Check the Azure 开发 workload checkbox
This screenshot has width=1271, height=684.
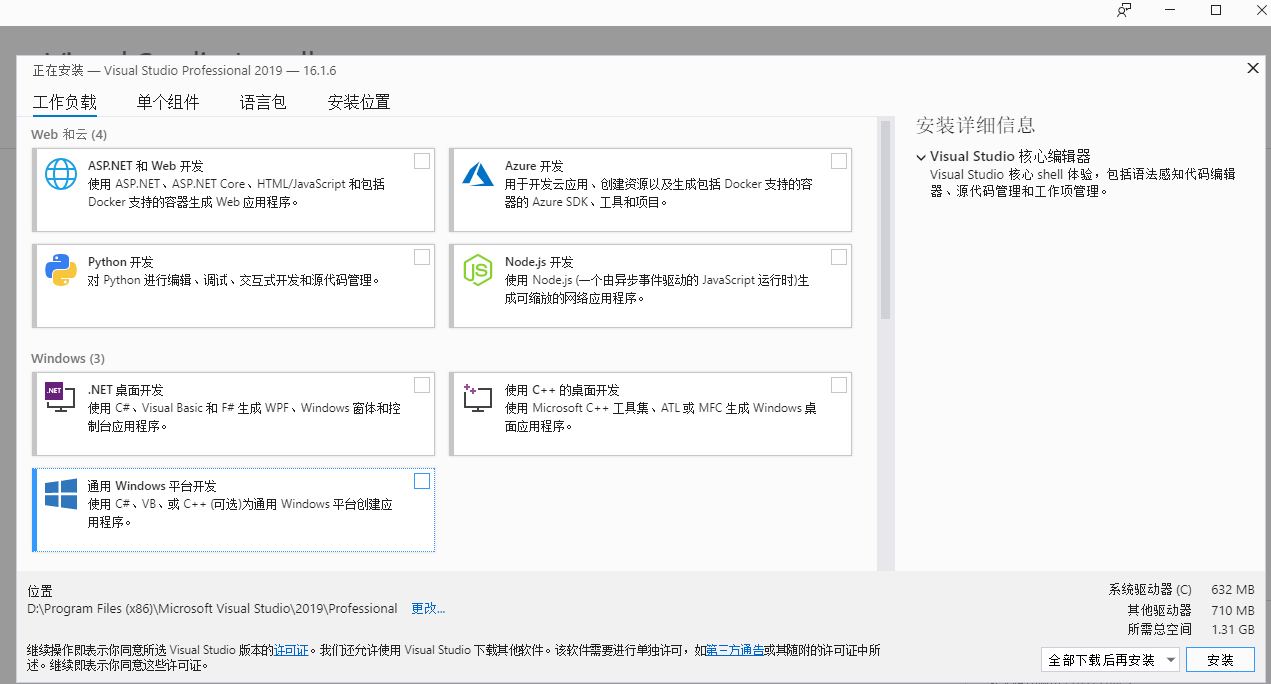[x=839, y=161]
